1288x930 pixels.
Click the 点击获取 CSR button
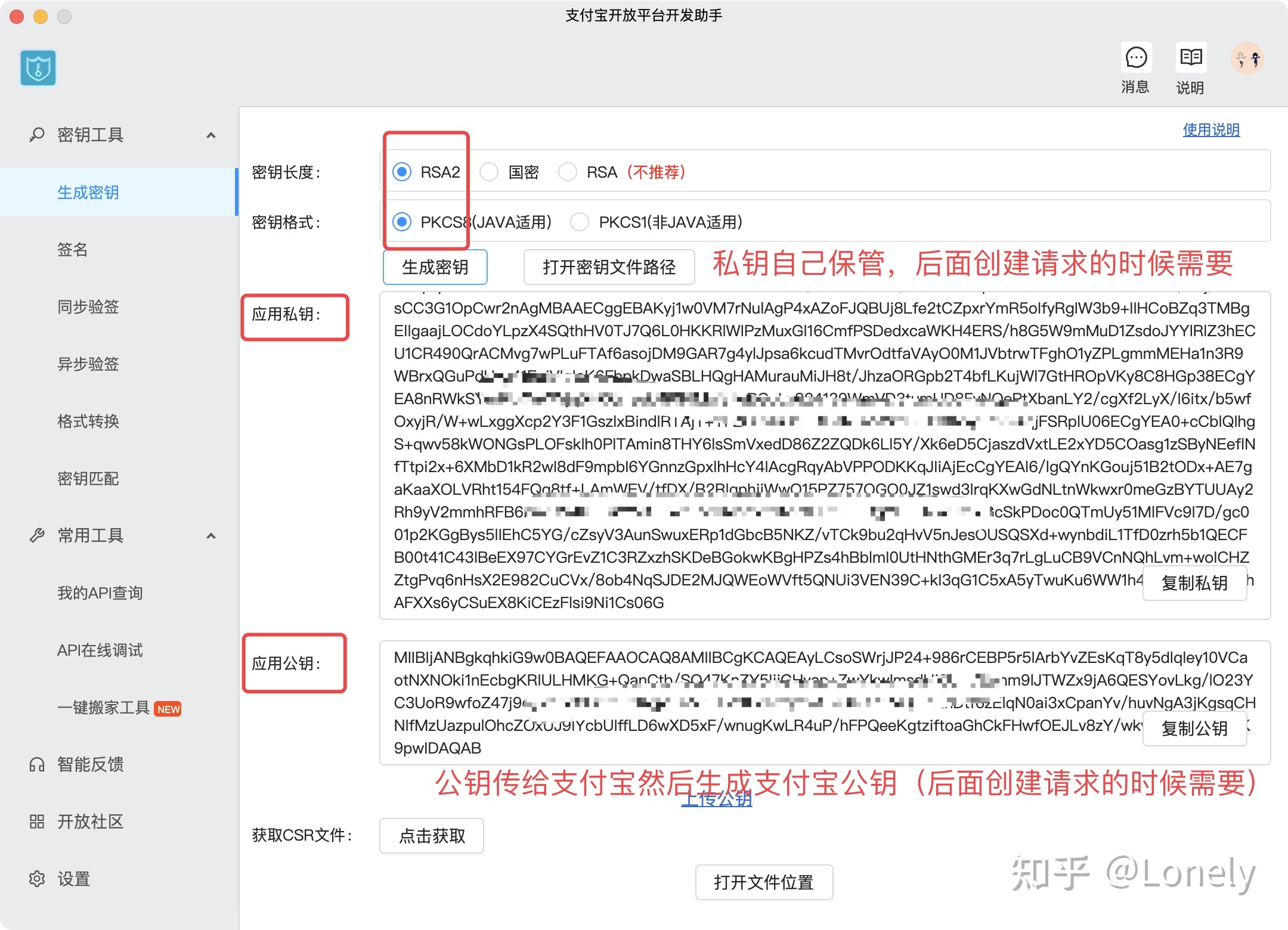click(x=432, y=836)
